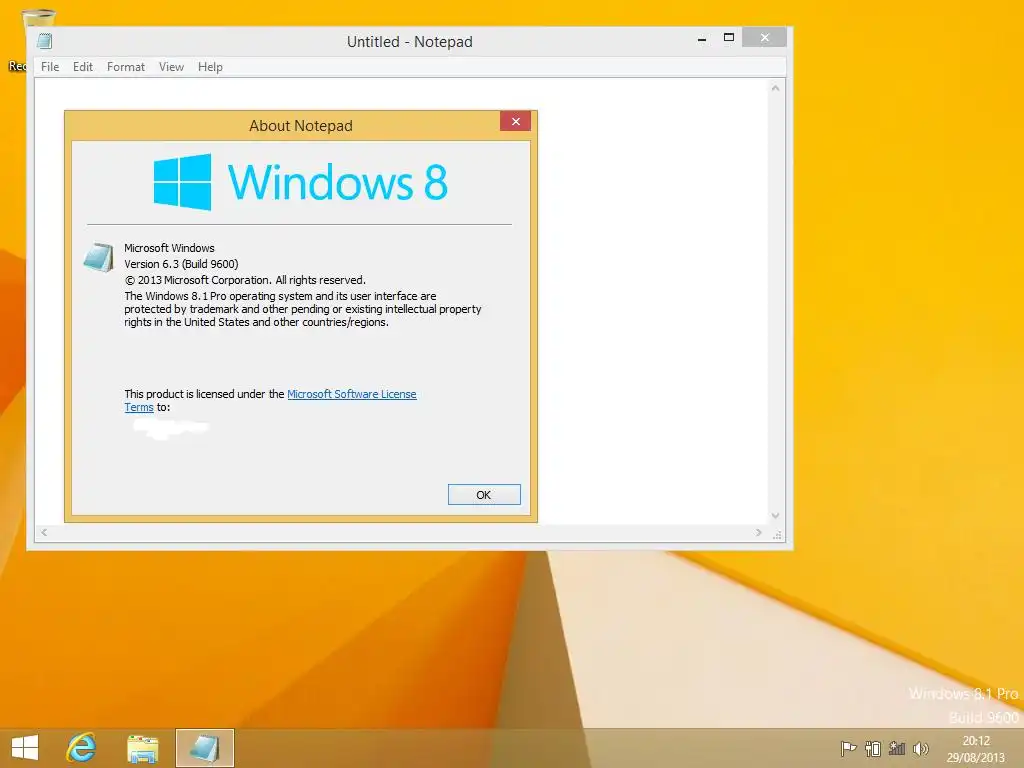Close the About Notepad dialog
This screenshot has width=1024, height=768.
(x=515, y=121)
